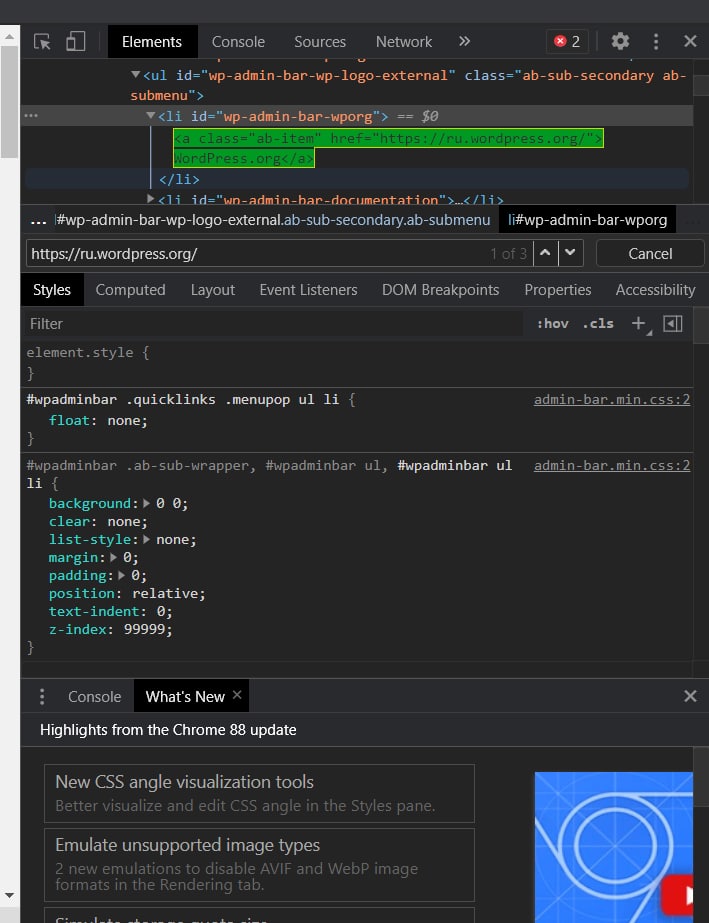
Task: Open DevTools settings gear
Action: point(620,41)
